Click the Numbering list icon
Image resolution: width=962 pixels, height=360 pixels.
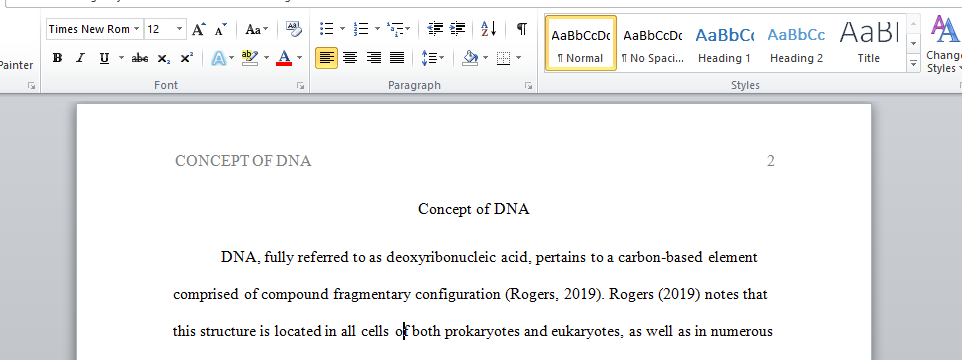tap(361, 29)
